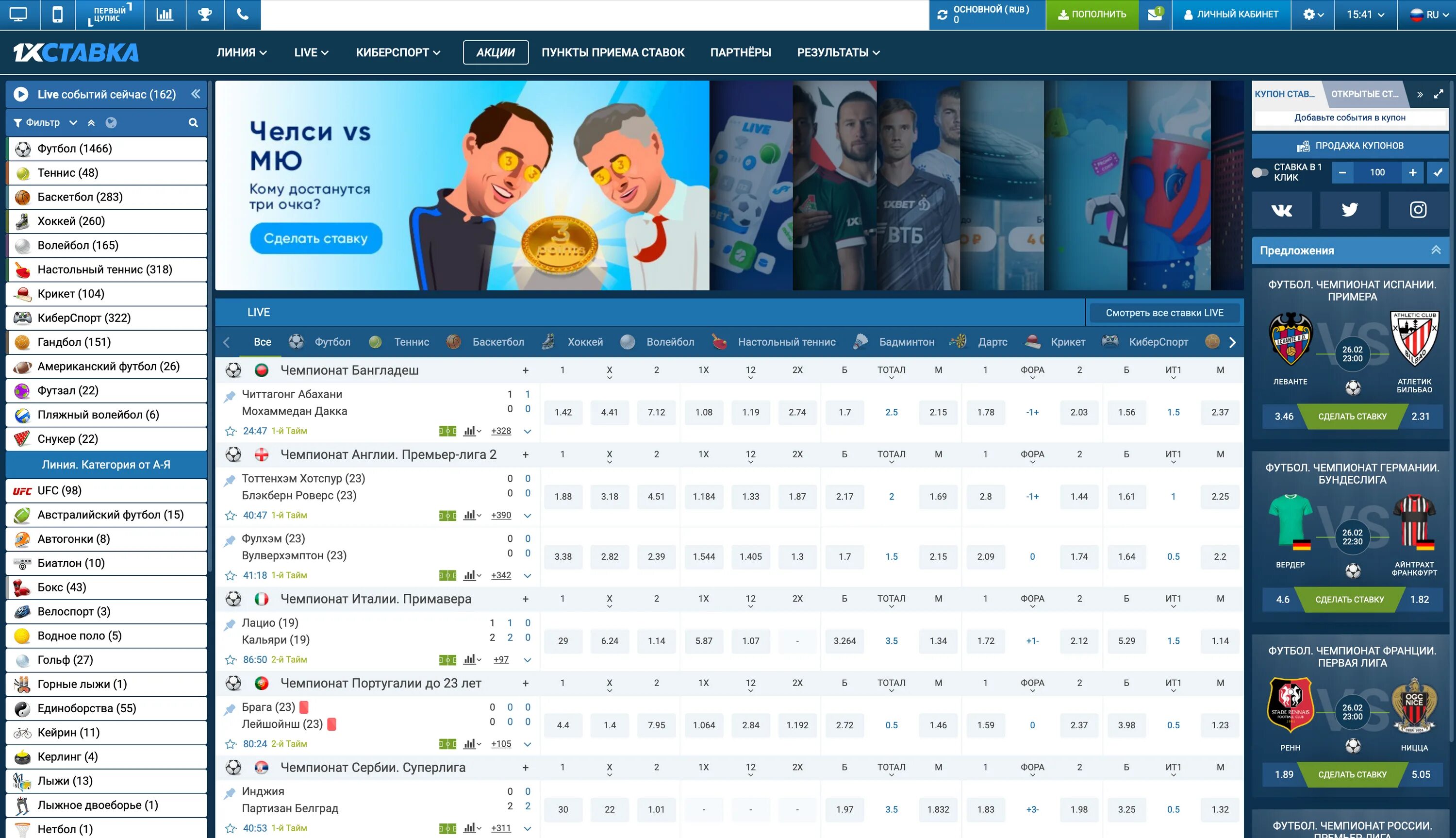The image size is (1456, 838).
Task: Open Первый ЦУПИС button in top bar
Action: point(109,15)
